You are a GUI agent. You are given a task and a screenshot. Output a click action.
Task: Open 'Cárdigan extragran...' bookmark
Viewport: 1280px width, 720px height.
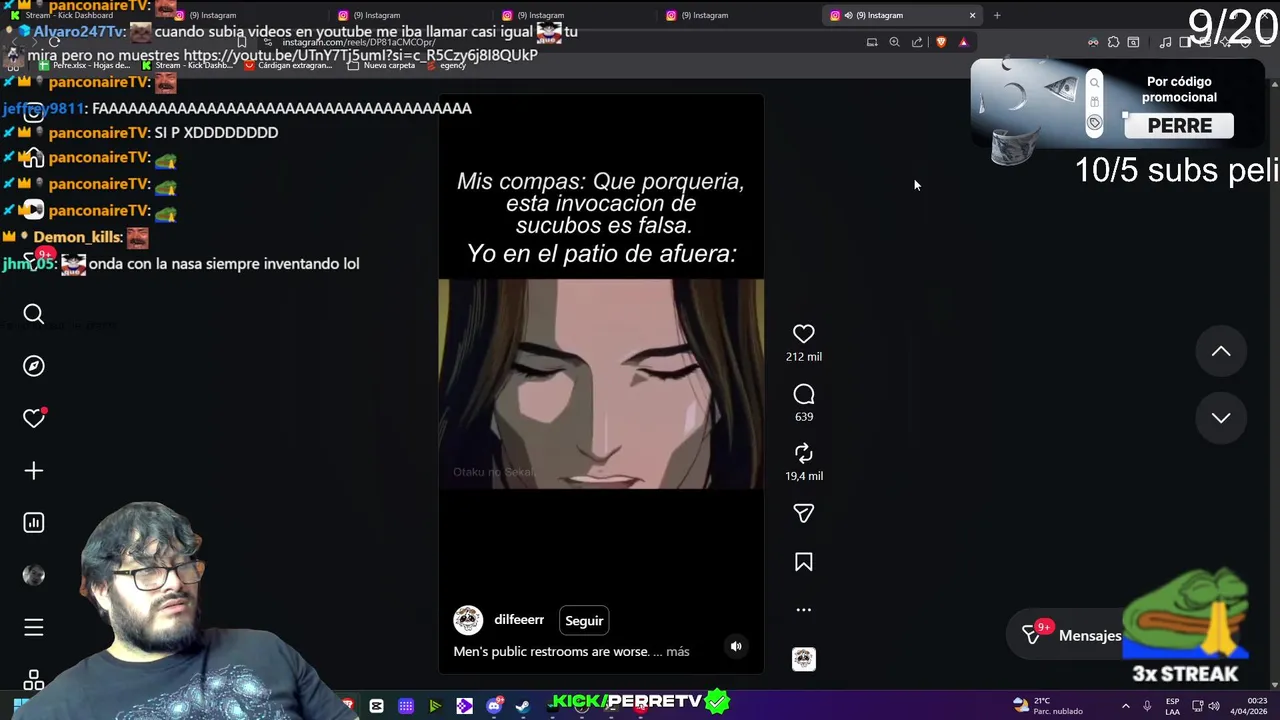287,65
